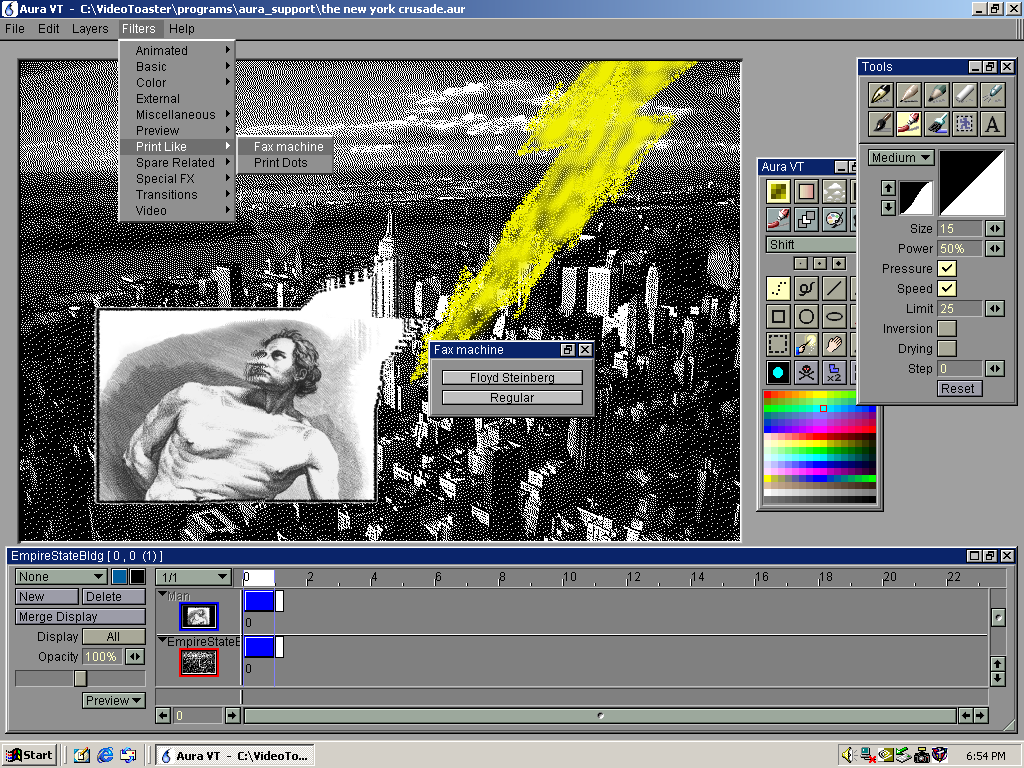Select the paint tube tool in Tools
Viewport: 1024px width, 768px height.
[909, 123]
